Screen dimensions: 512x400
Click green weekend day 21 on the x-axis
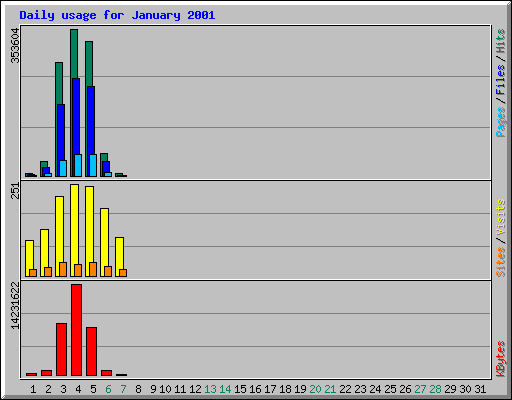coord(330,389)
